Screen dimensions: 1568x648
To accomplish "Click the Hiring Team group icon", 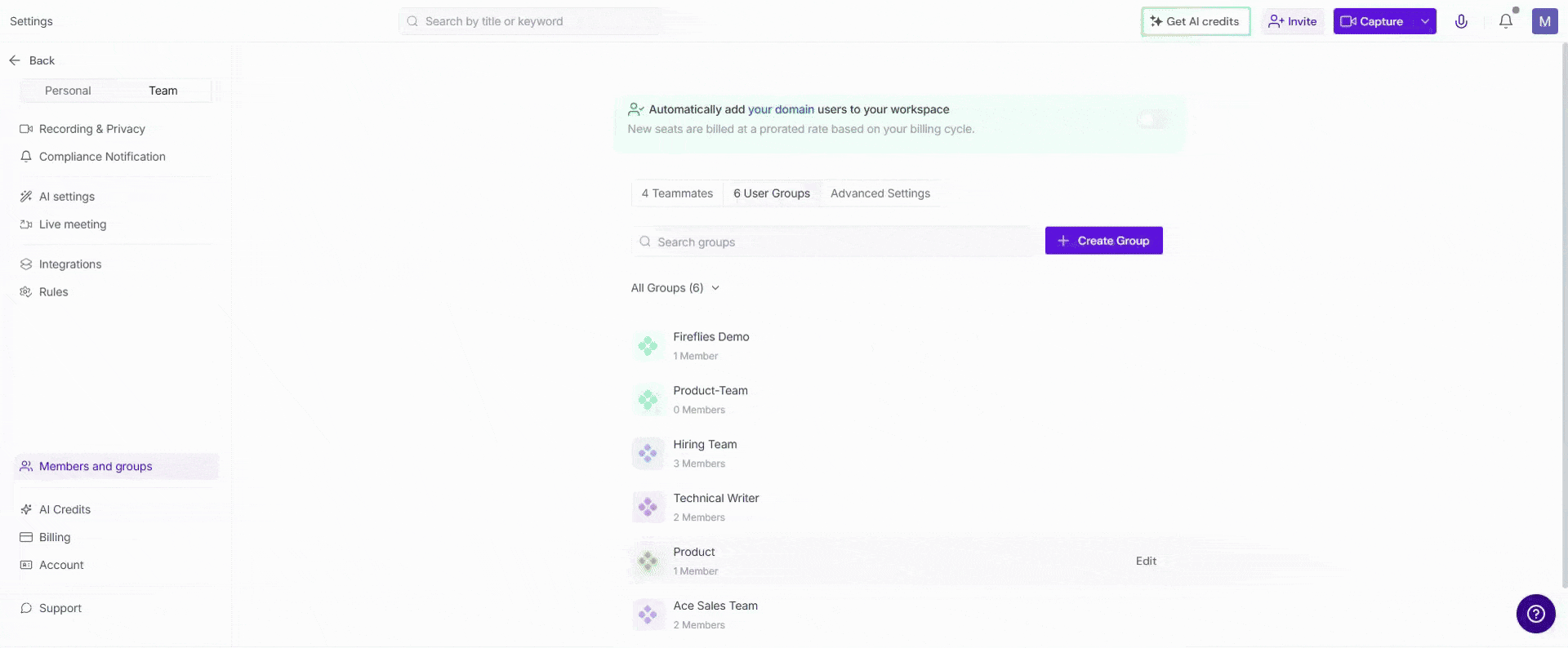I will (x=648, y=454).
